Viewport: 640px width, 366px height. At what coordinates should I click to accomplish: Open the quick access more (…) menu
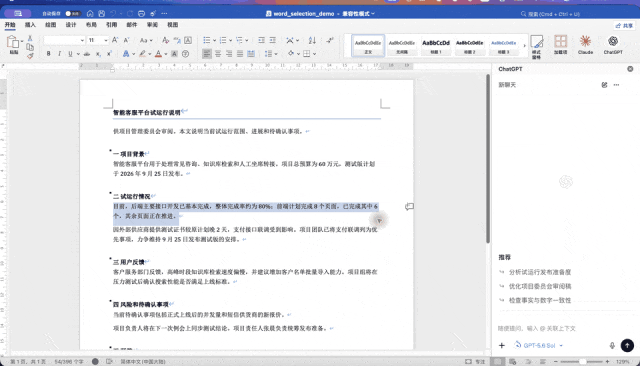[x=164, y=13]
